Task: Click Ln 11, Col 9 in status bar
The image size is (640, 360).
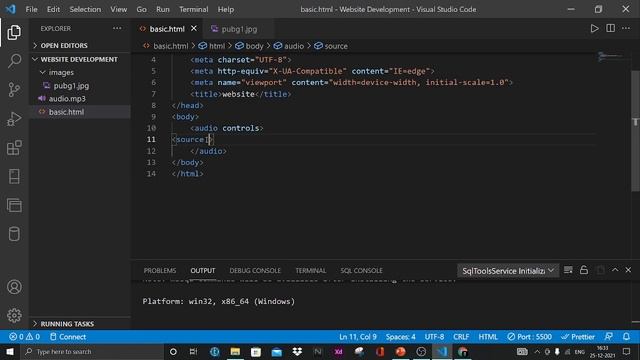Action: pos(358,337)
